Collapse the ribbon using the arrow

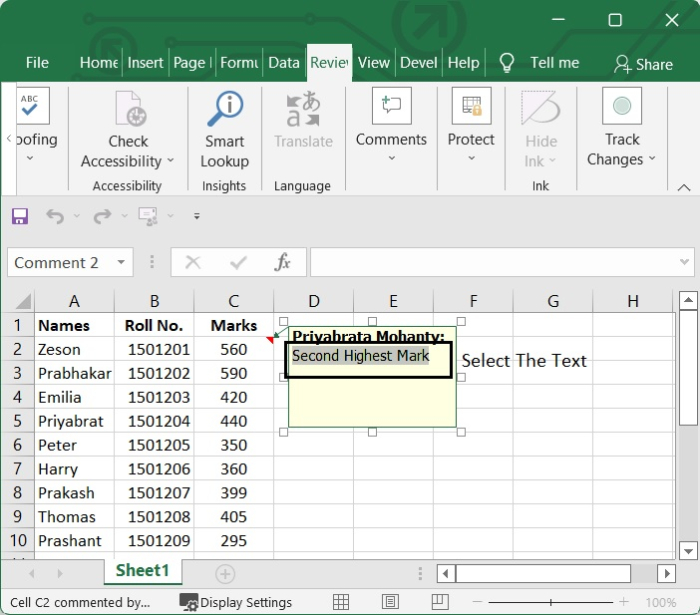point(684,187)
